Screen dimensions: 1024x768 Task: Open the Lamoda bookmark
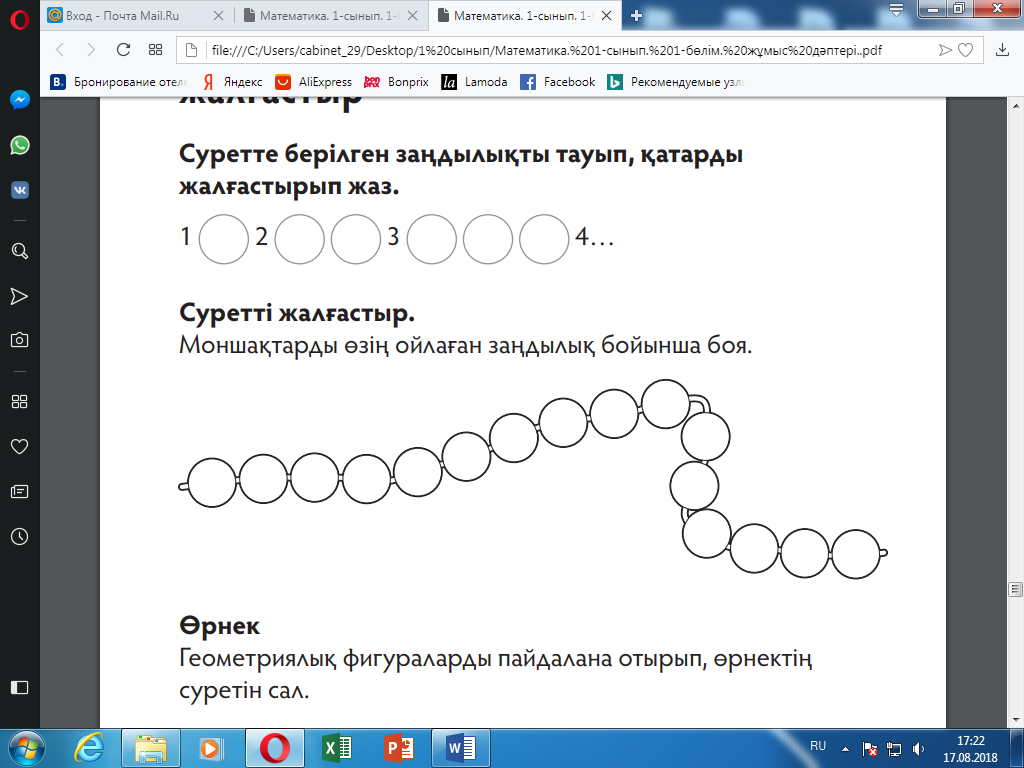(475, 82)
